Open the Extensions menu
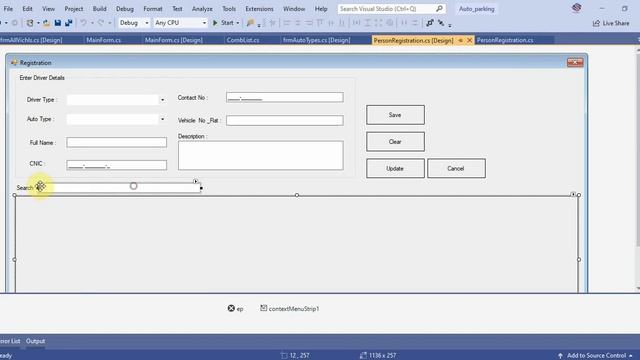Viewport: 640px width, 360px height. pos(259,9)
